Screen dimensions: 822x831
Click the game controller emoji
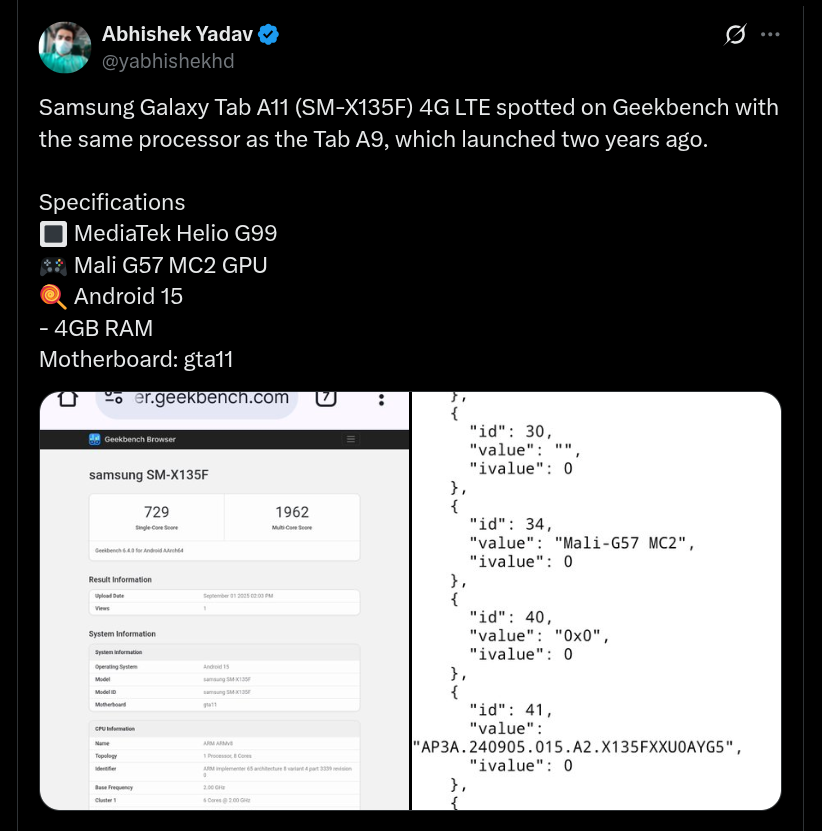point(52,265)
